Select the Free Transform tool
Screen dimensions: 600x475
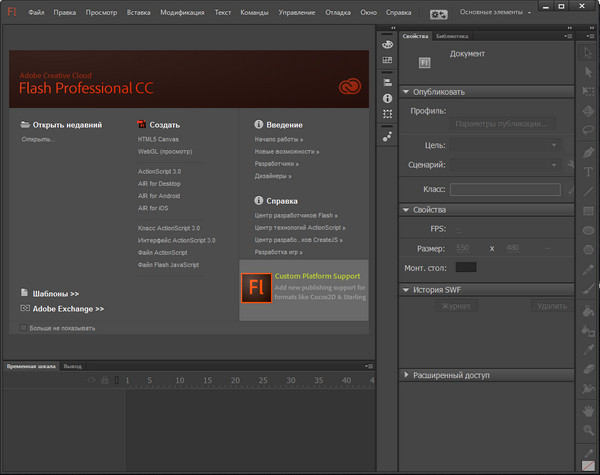[588, 91]
